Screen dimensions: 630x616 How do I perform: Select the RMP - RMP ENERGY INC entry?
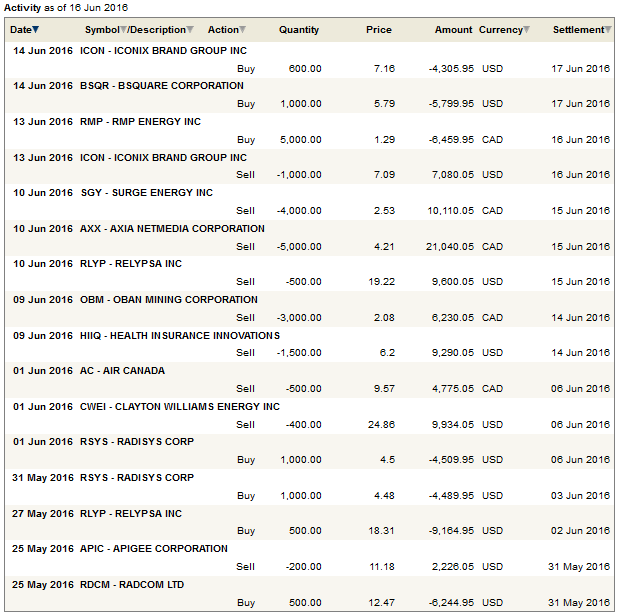point(140,122)
